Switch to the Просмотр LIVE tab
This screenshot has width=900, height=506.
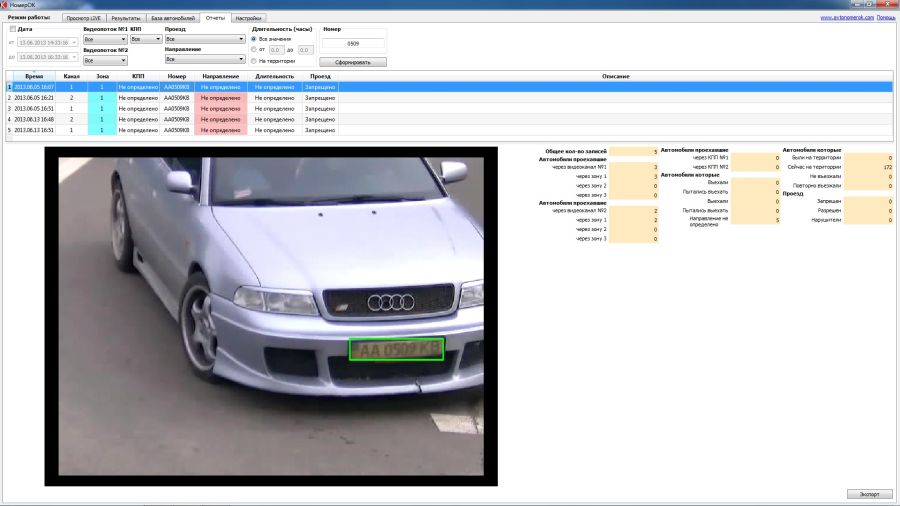83,18
